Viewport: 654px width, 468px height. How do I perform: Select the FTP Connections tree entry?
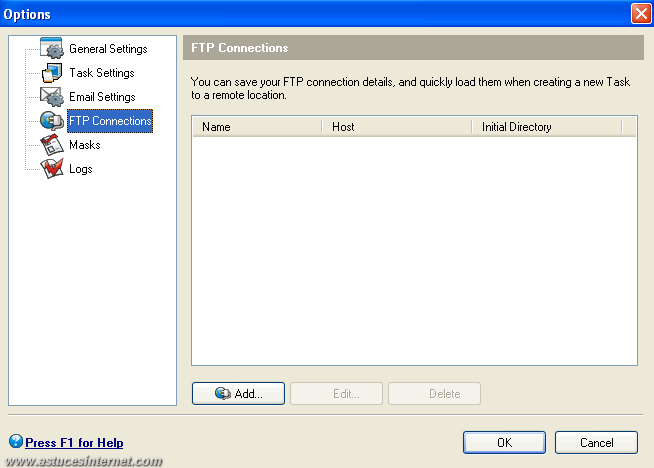tap(110, 121)
